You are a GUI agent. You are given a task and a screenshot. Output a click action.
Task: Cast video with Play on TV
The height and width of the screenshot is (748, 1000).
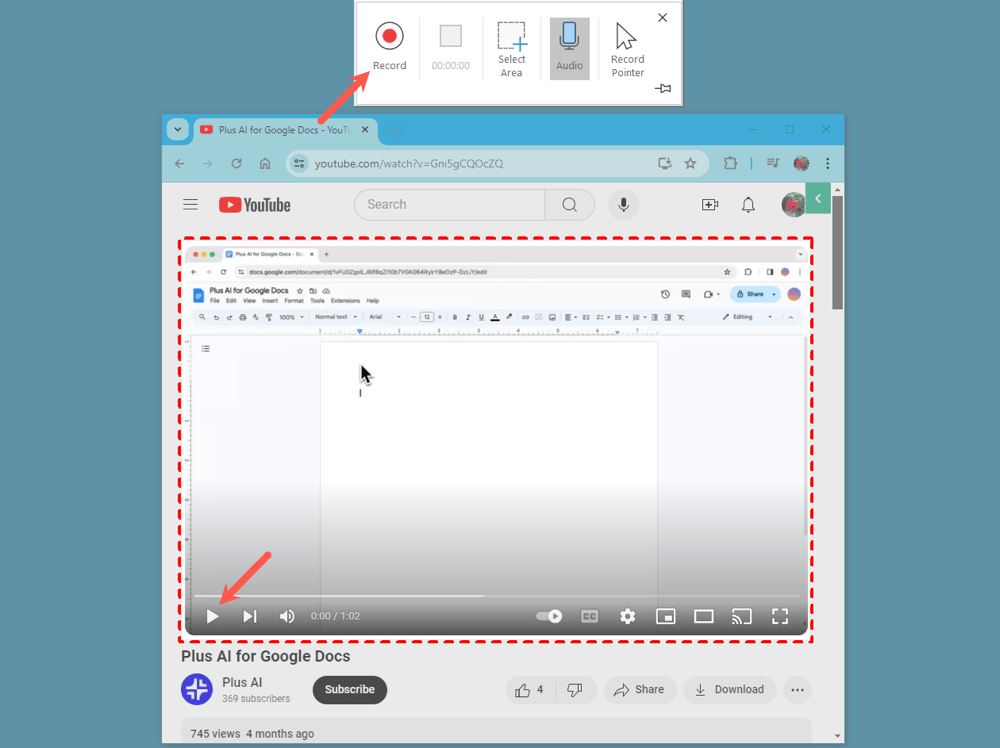[x=742, y=616]
